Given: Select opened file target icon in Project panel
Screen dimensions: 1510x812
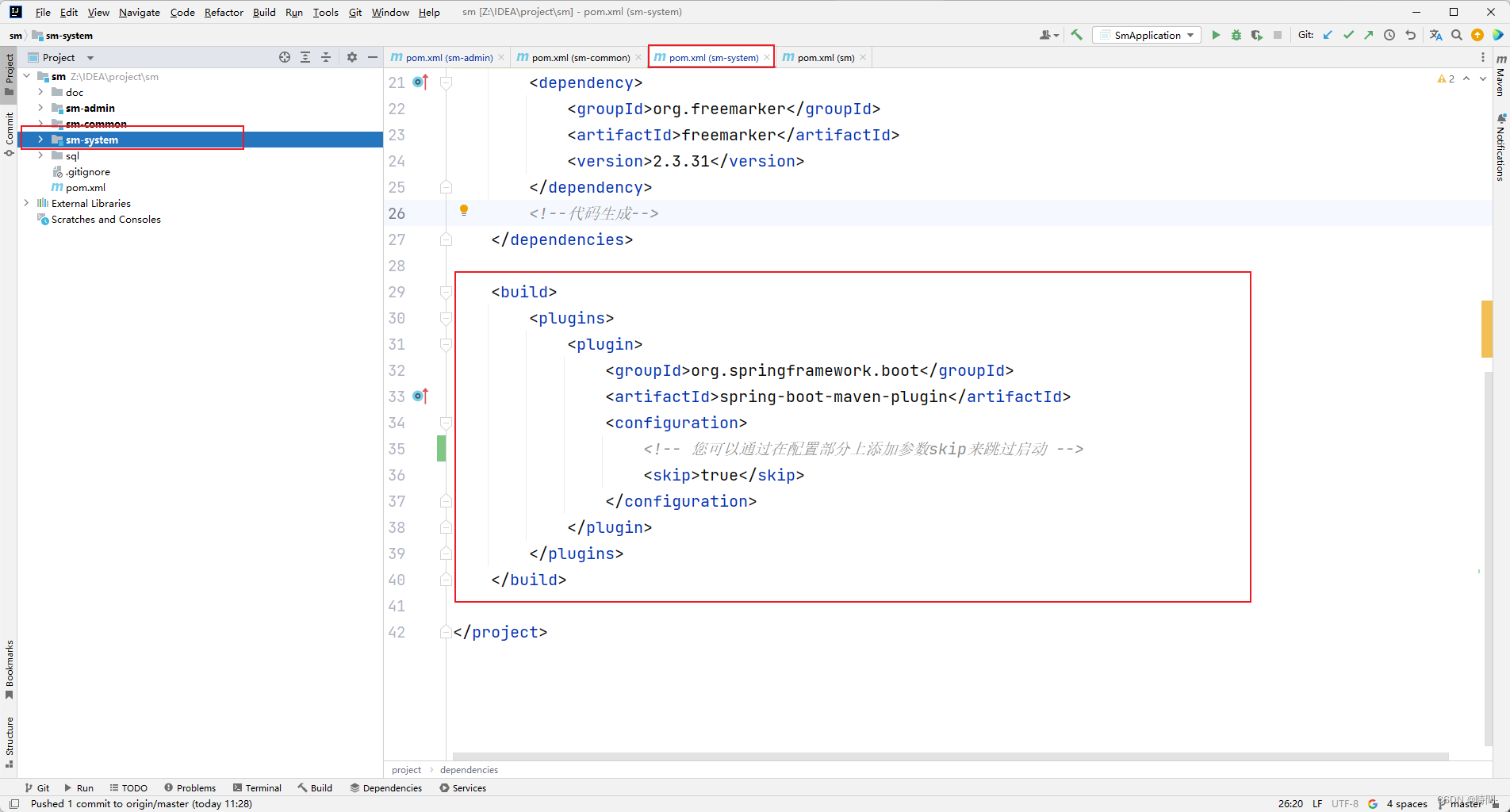Looking at the screenshot, I should pyautogui.click(x=285, y=57).
